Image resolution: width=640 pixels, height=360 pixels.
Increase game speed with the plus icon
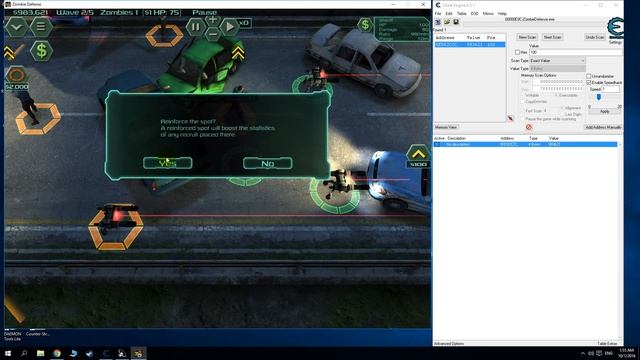[213, 20]
